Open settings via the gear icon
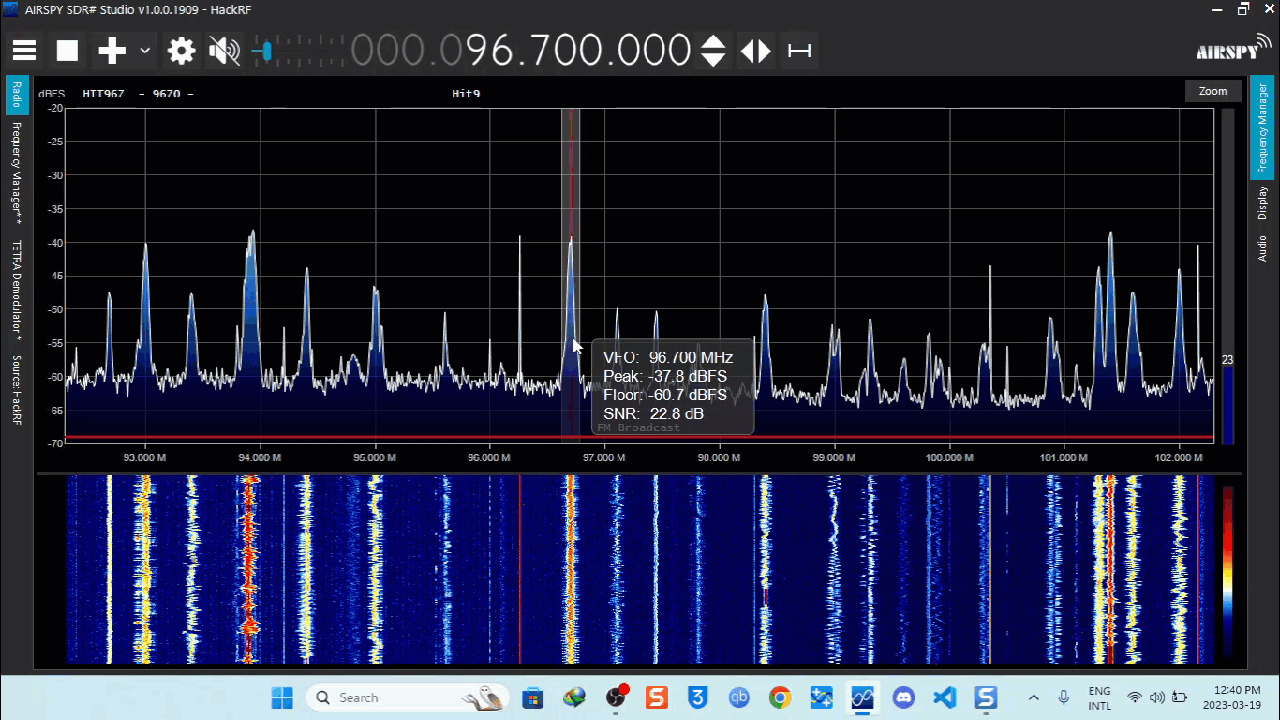This screenshot has height=720, width=1280. pos(181,51)
